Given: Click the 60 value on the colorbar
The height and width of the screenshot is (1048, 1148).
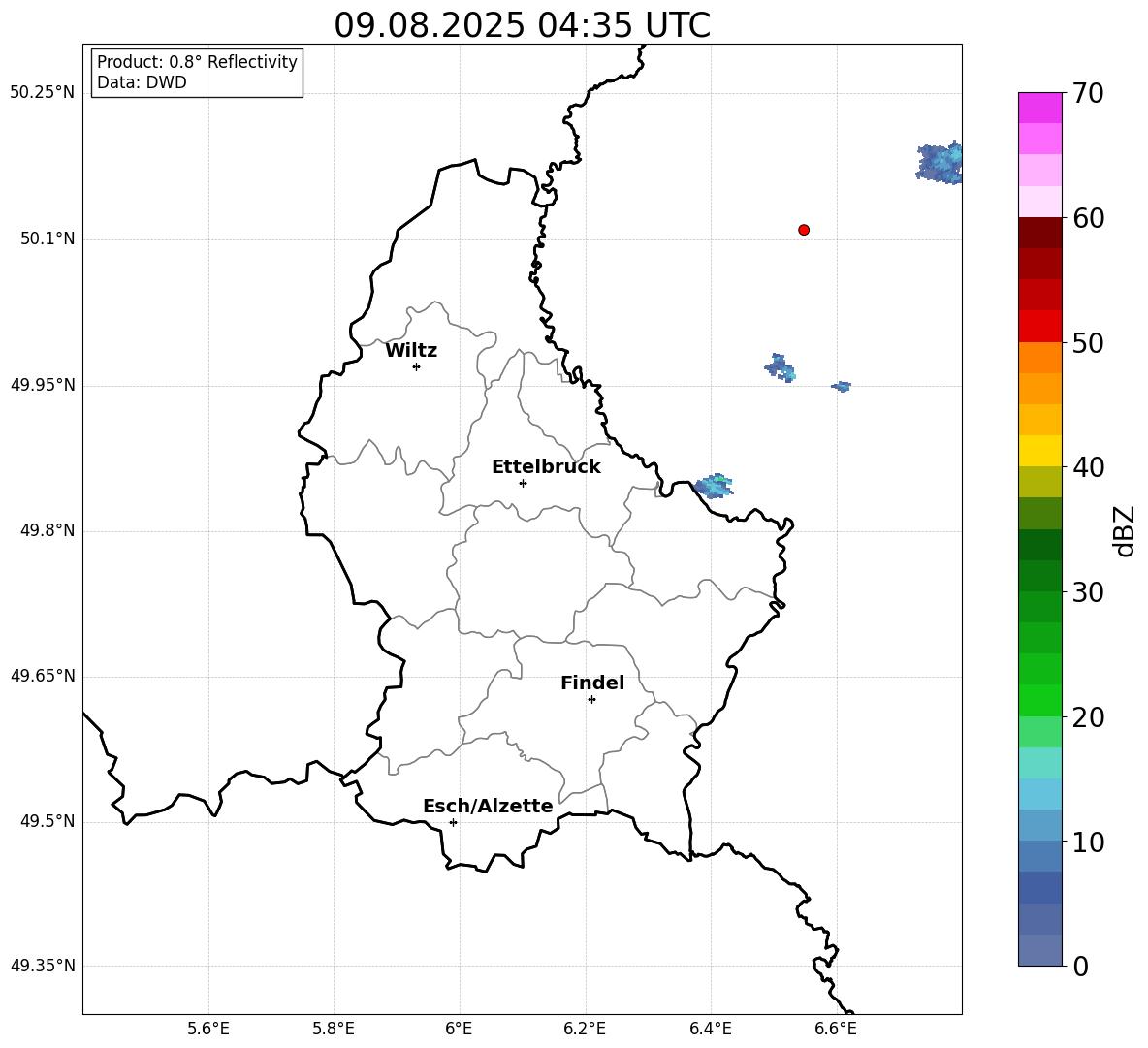Looking at the screenshot, I should pyautogui.click(x=1088, y=218).
